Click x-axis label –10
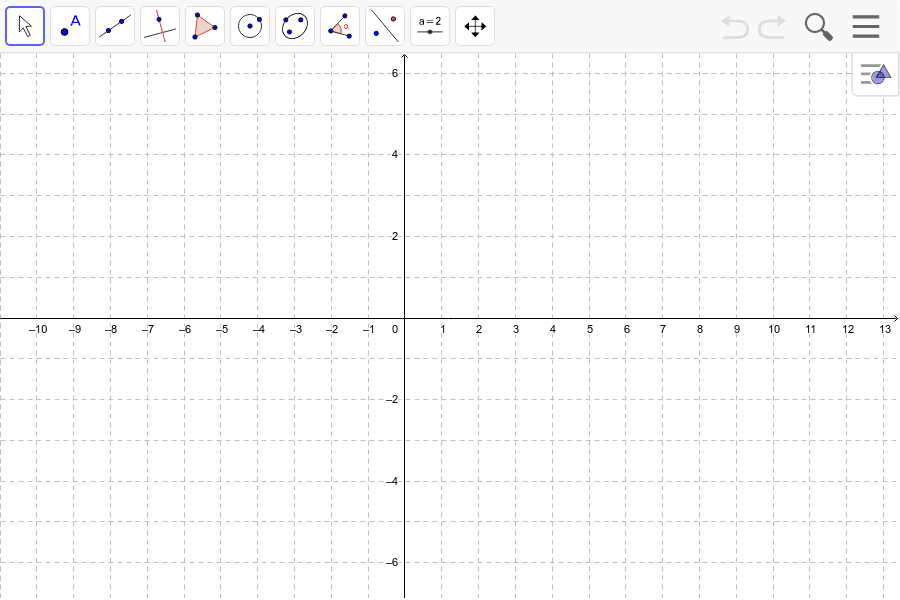900x600 pixels. coord(38,330)
